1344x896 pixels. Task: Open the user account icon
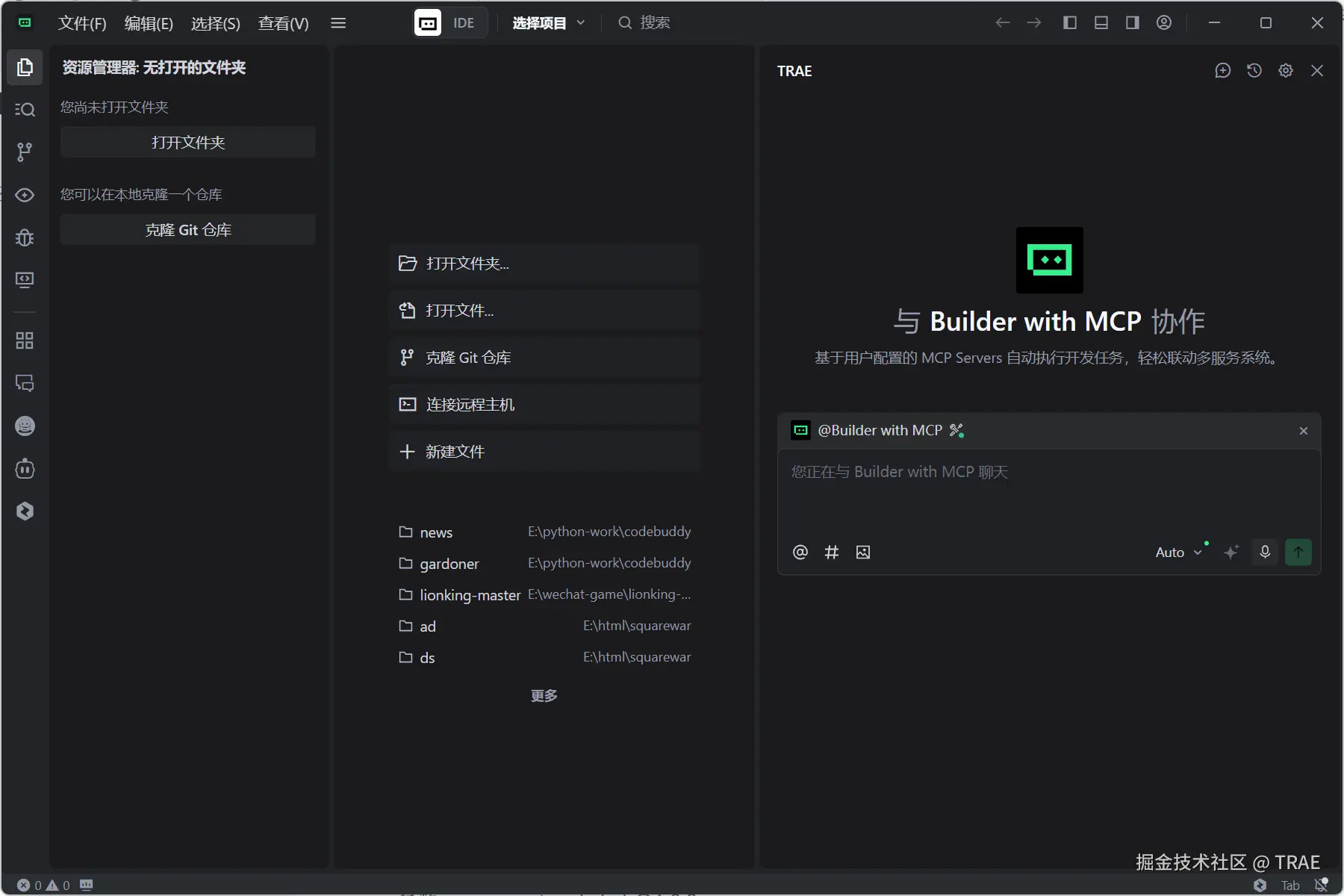coord(1164,23)
